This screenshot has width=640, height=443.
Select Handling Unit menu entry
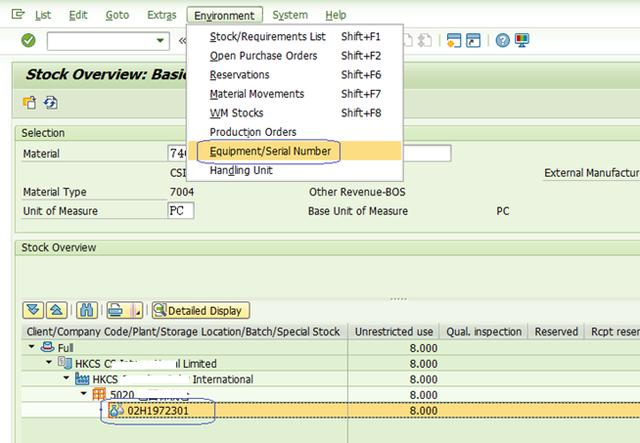tap(241, 170)
